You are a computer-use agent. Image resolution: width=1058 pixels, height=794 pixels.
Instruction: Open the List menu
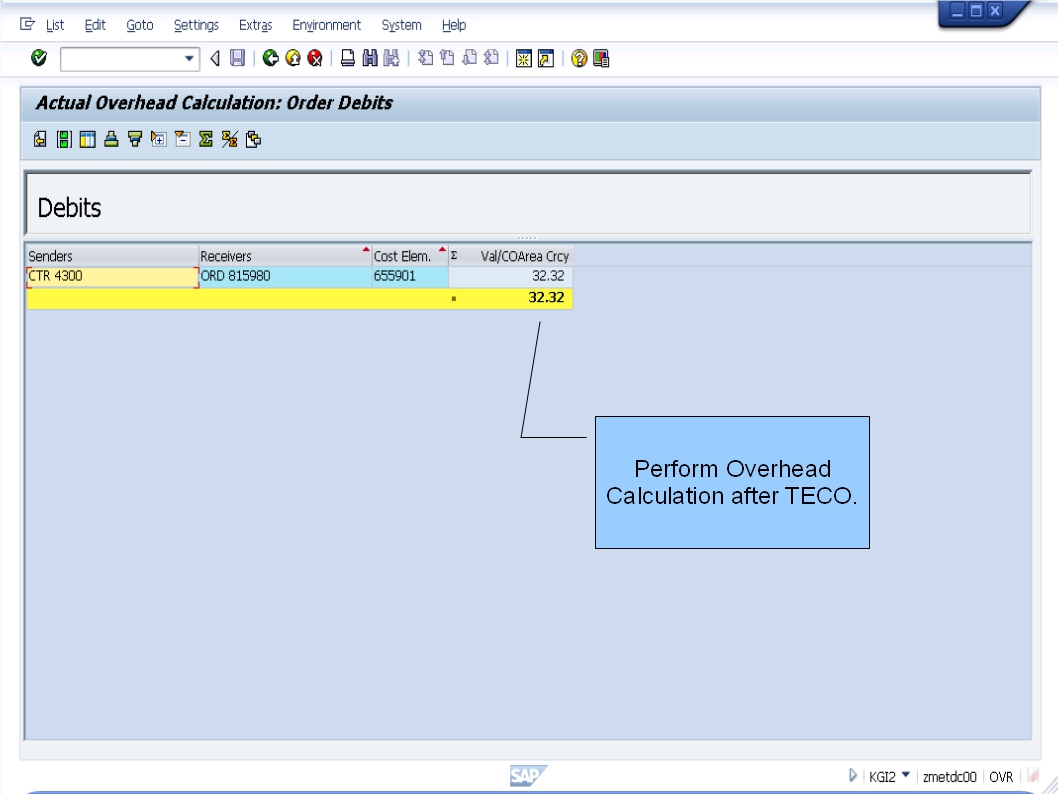(55, 25)
